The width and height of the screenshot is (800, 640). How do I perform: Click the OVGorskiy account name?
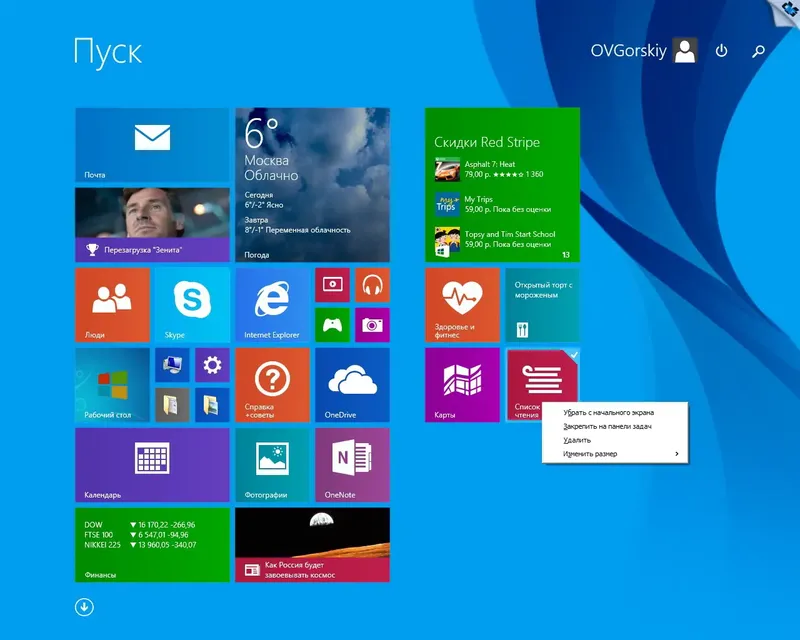click(x=631, y=50)
